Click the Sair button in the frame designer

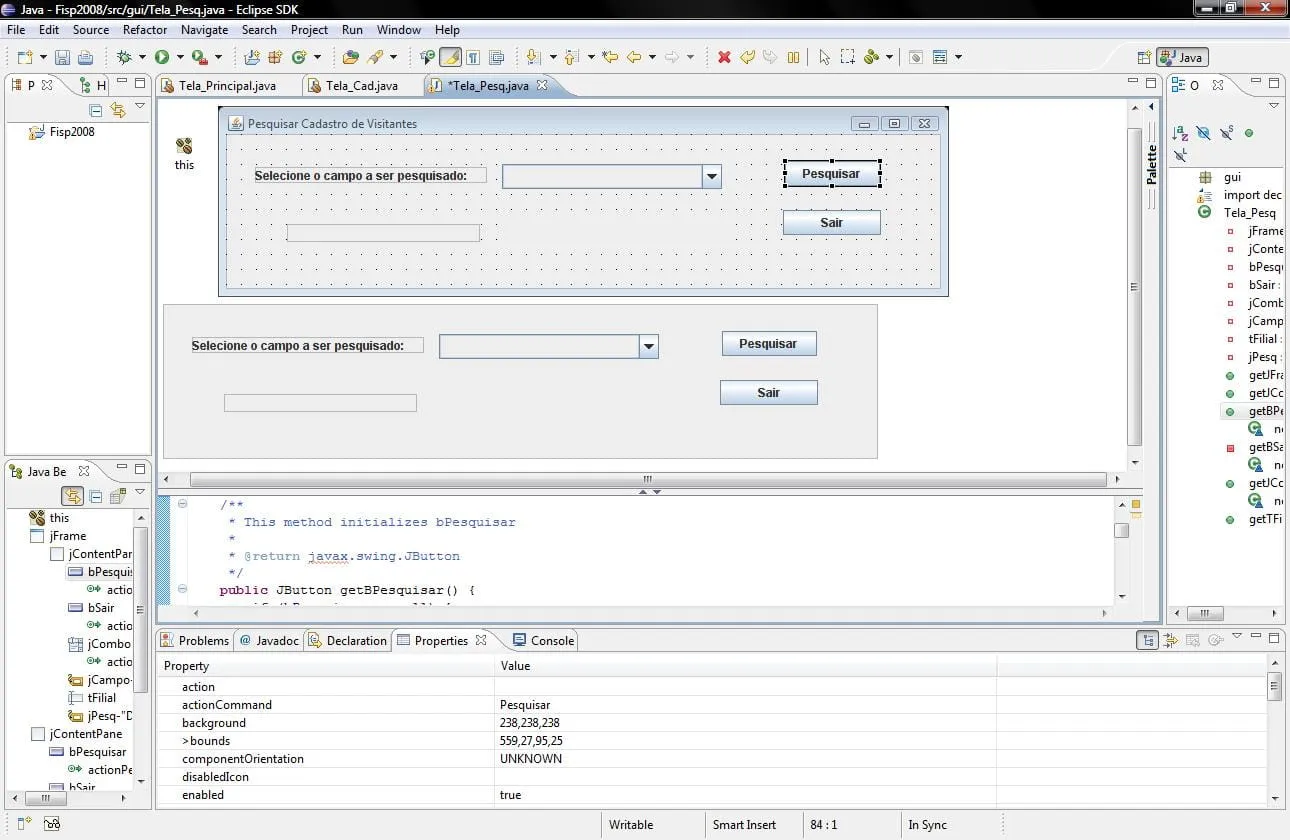[x=831, y=223]
